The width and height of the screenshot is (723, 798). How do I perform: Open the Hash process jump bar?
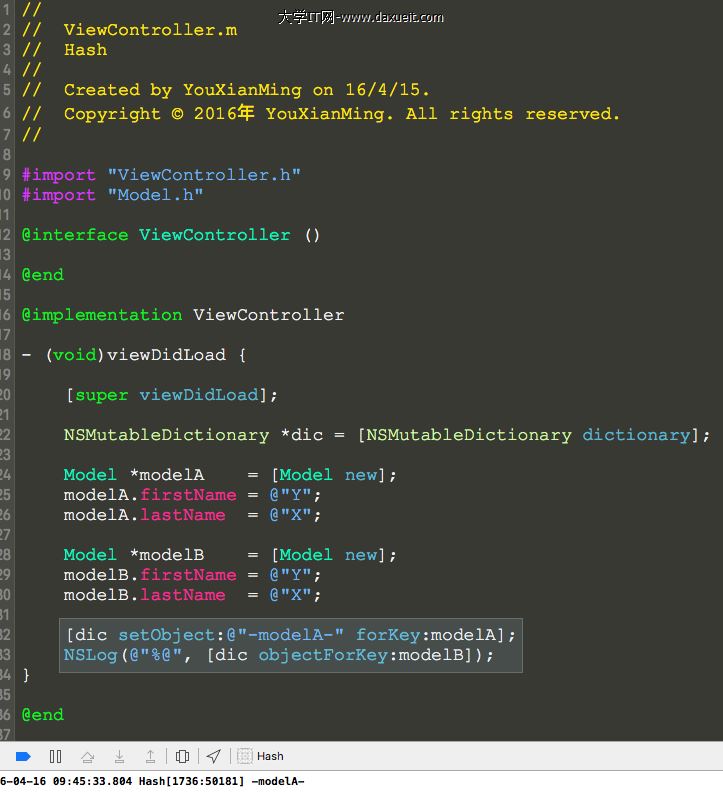click(x=270, y=756)
